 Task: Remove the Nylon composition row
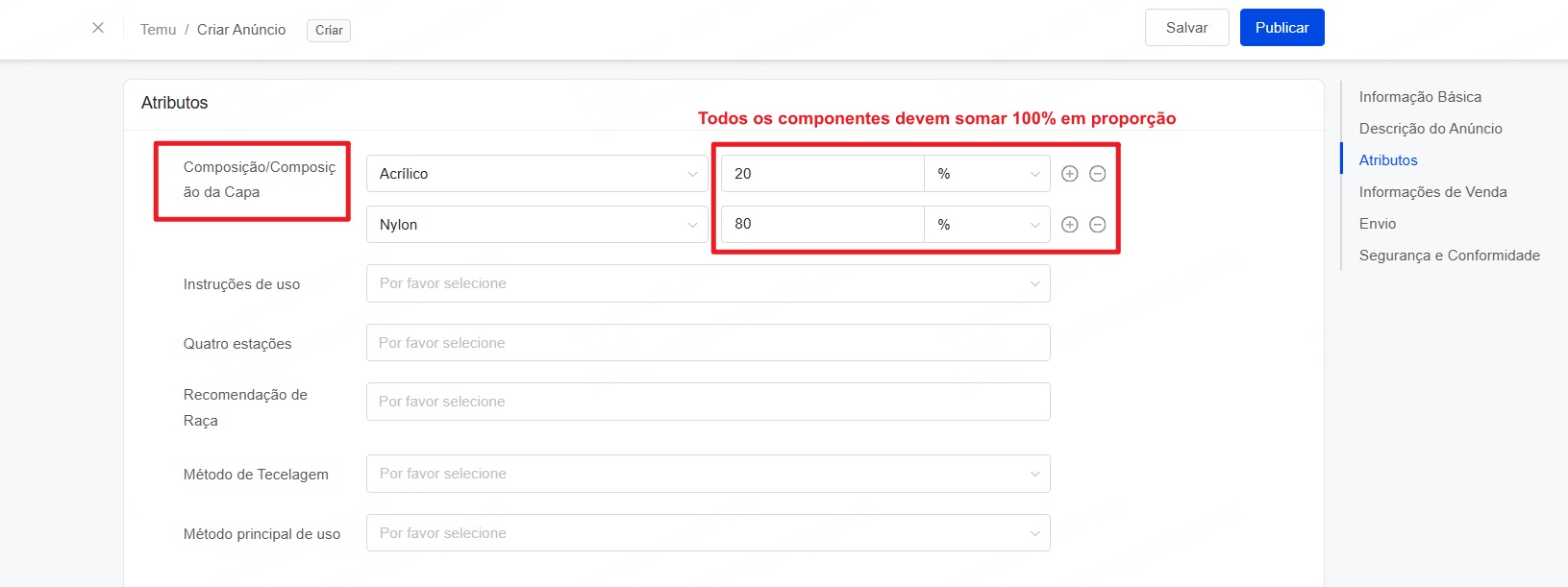click(x=1097, y=225)
